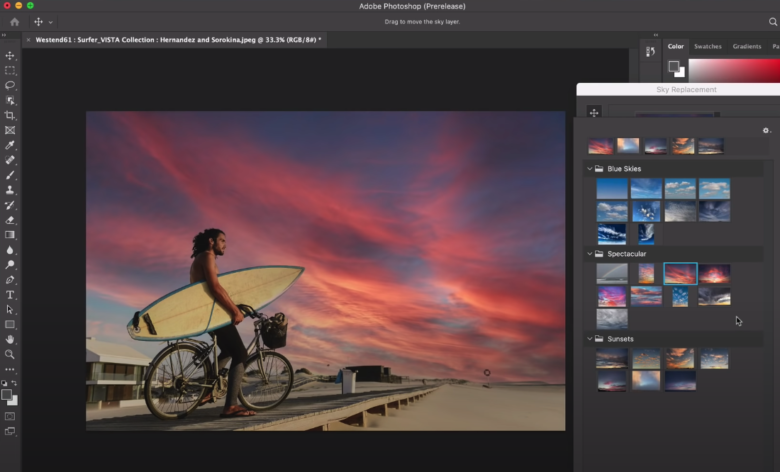Screen dimensions: 780x472
Task: Open the Gradients panel tab
Action: coord(746,46)
